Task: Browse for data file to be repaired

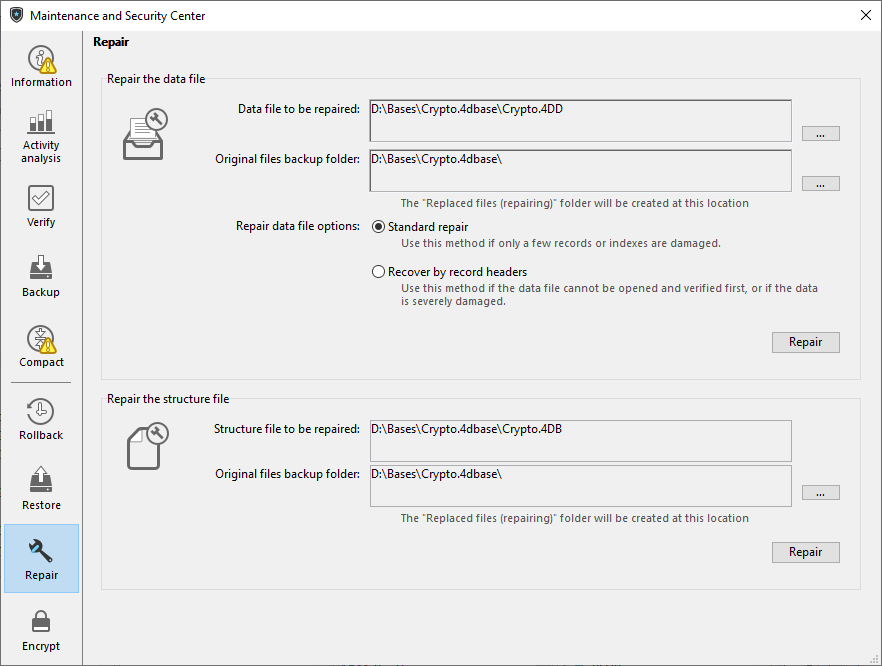Action: point(820,134)
